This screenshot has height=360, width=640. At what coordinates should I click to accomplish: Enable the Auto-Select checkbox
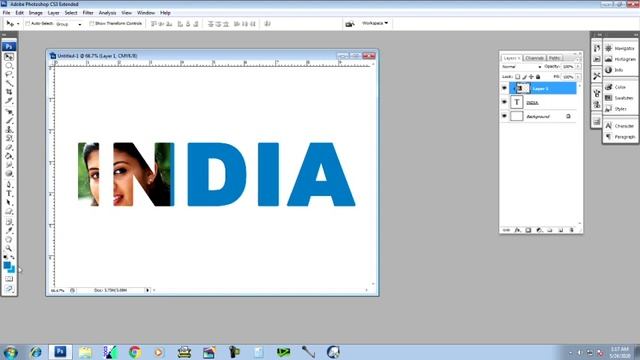point(28,24)
